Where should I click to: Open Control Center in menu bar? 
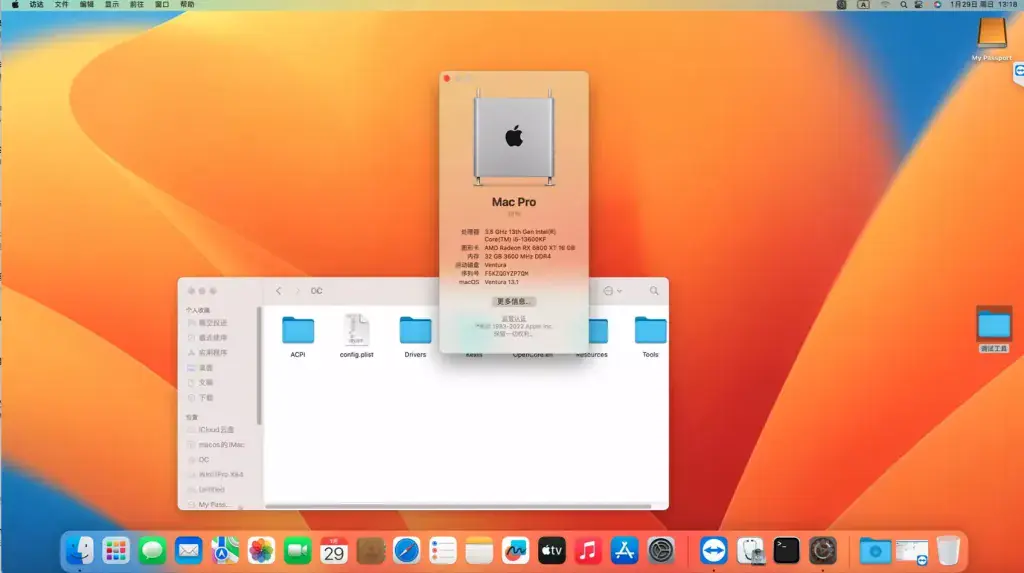[x=919, y=5]
